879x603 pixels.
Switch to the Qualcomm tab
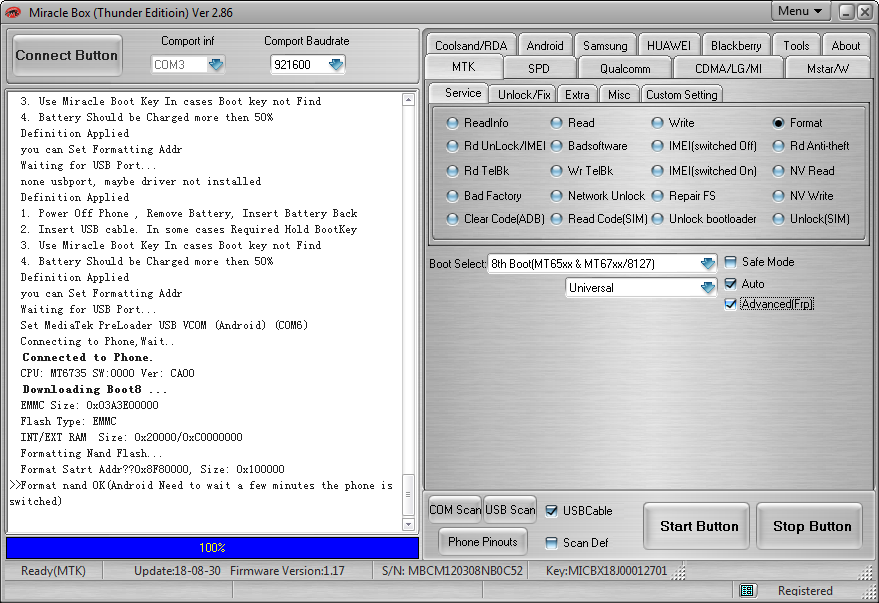point(625,68)
